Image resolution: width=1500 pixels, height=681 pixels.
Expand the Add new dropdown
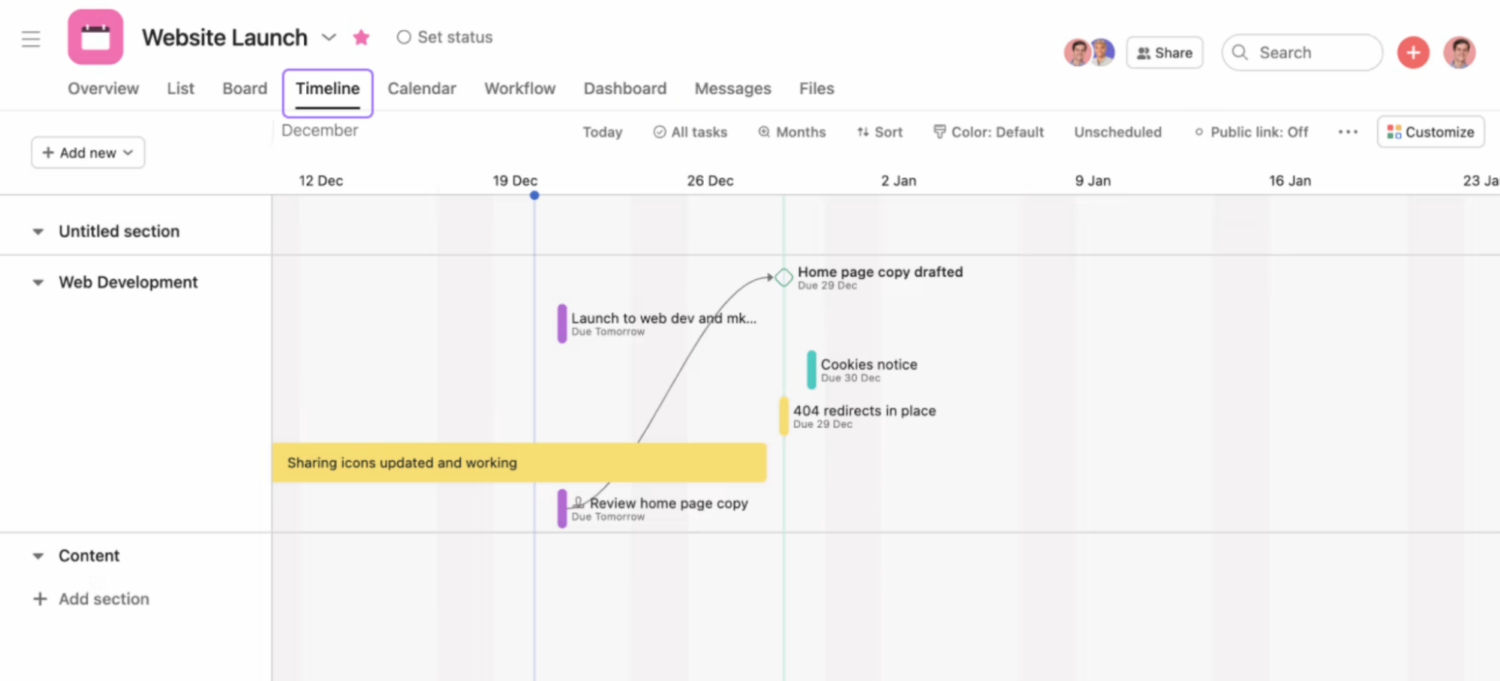pos(88,152)
